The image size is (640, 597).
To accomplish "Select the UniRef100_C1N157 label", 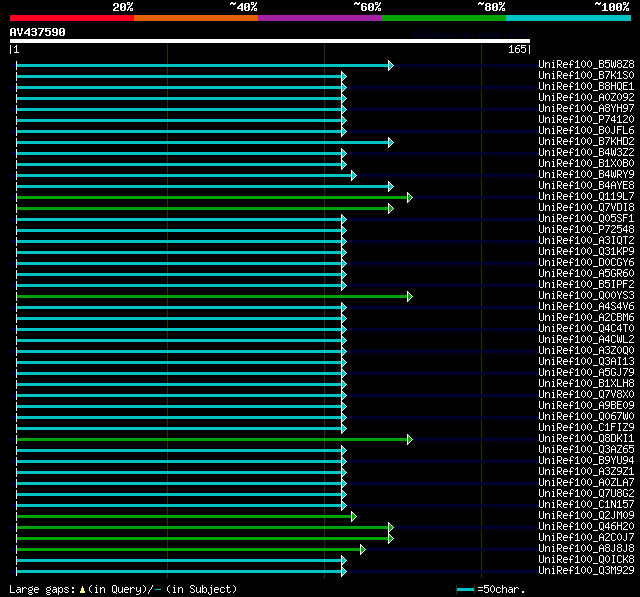I will 586,505.
